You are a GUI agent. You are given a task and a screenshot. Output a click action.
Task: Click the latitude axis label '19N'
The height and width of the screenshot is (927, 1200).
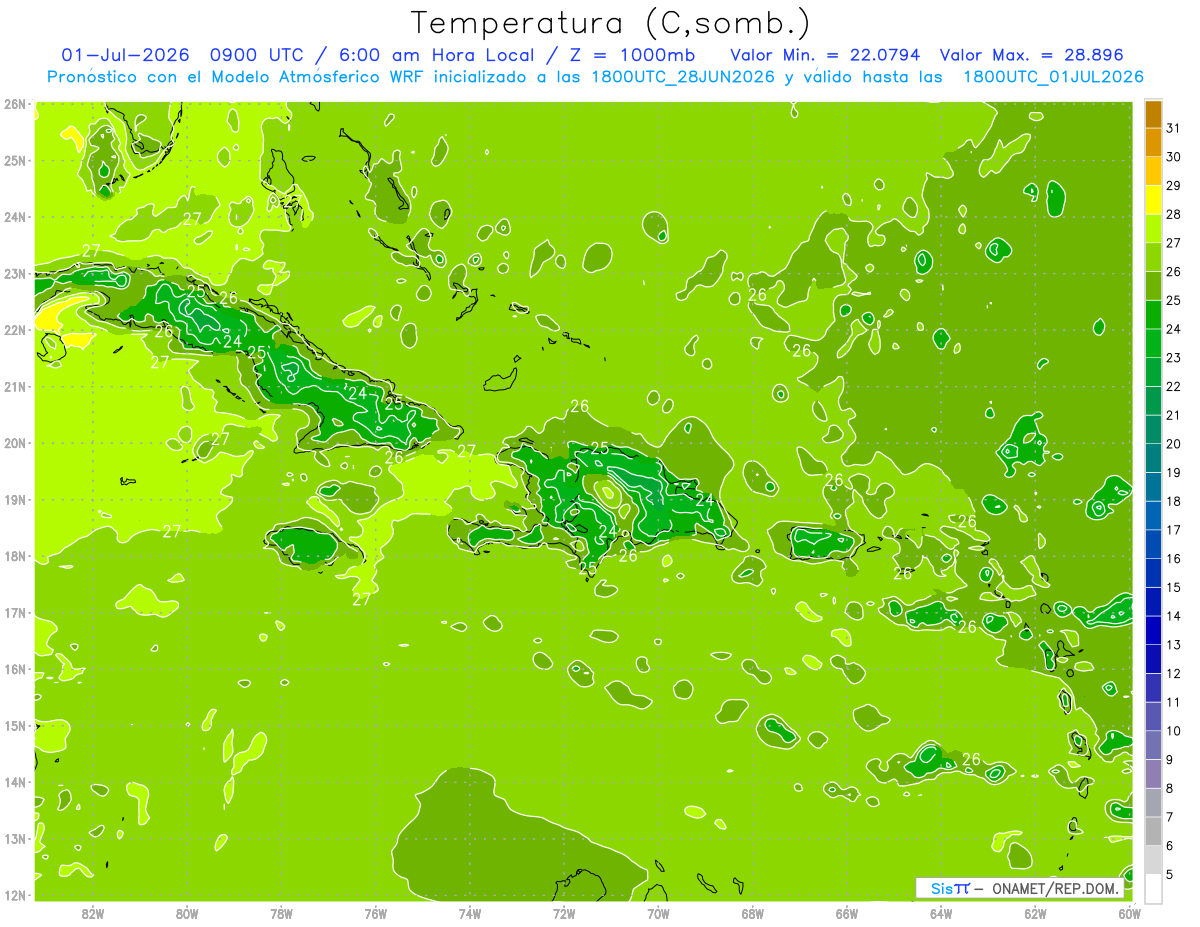tap(14, 500)
